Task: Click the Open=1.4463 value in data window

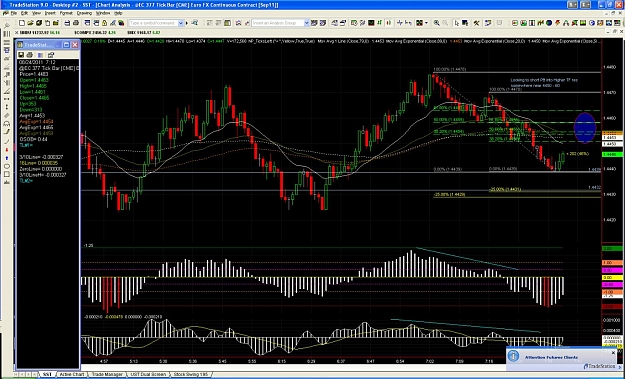Action: (x=33, y=80)
